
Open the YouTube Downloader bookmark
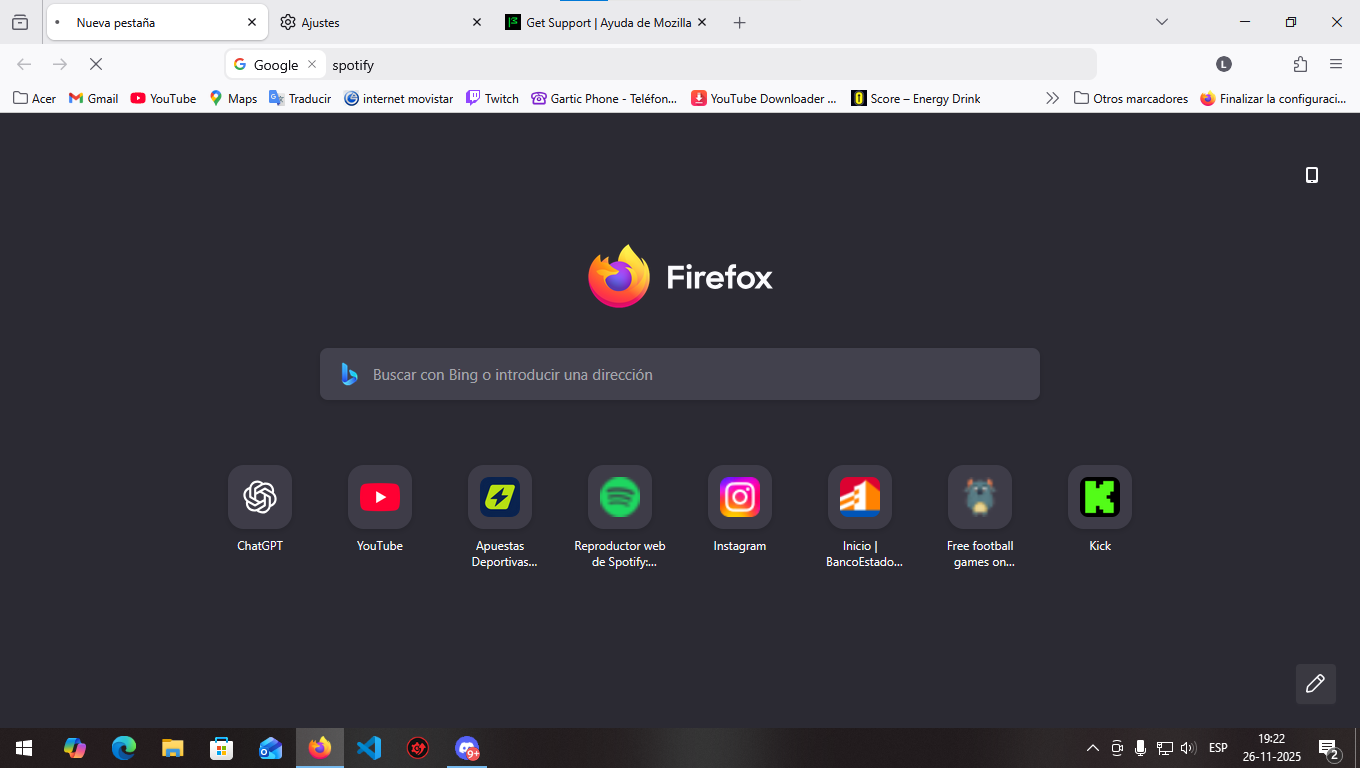tap(764, 98)
